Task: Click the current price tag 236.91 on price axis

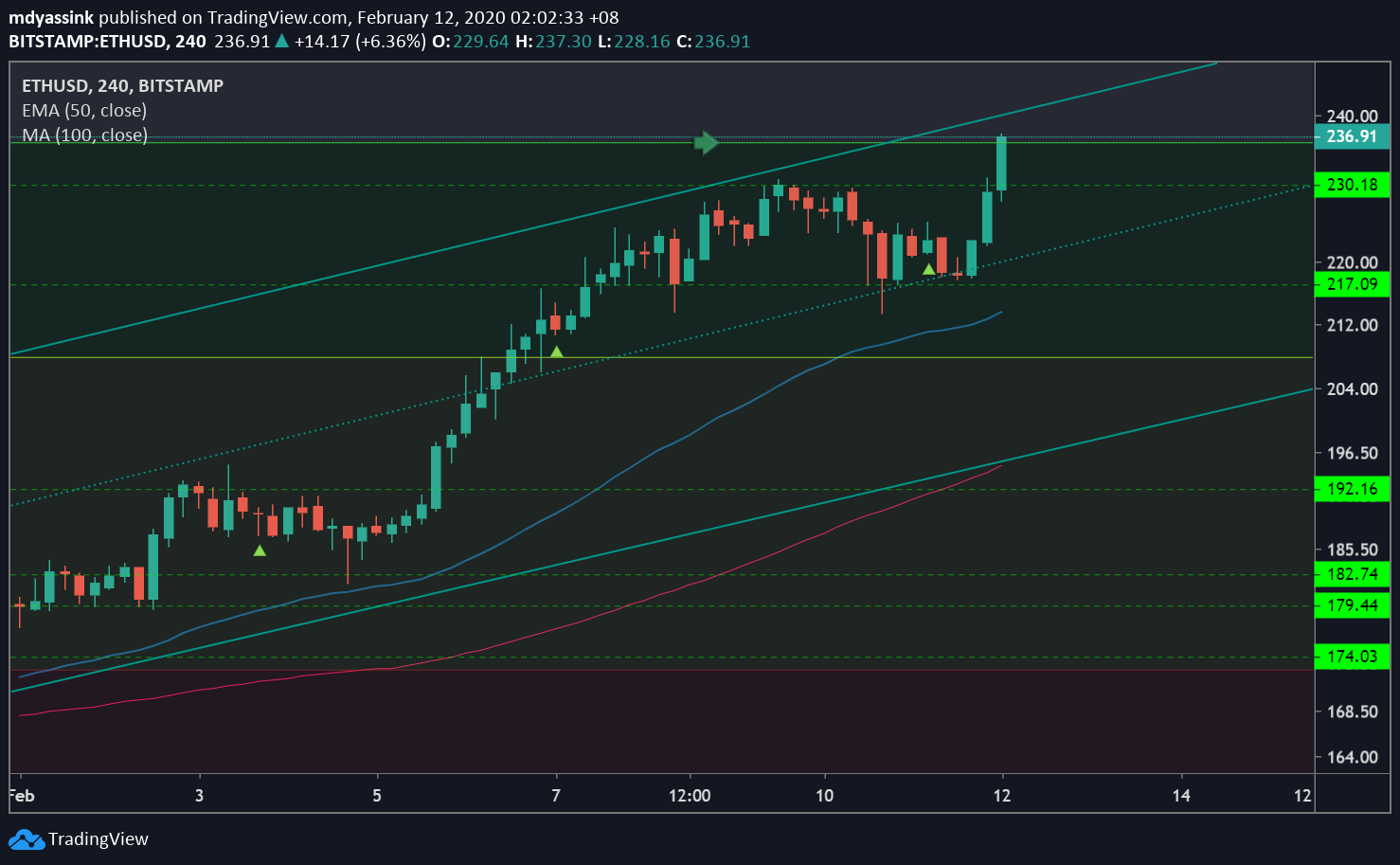Action: (1352, 136)
